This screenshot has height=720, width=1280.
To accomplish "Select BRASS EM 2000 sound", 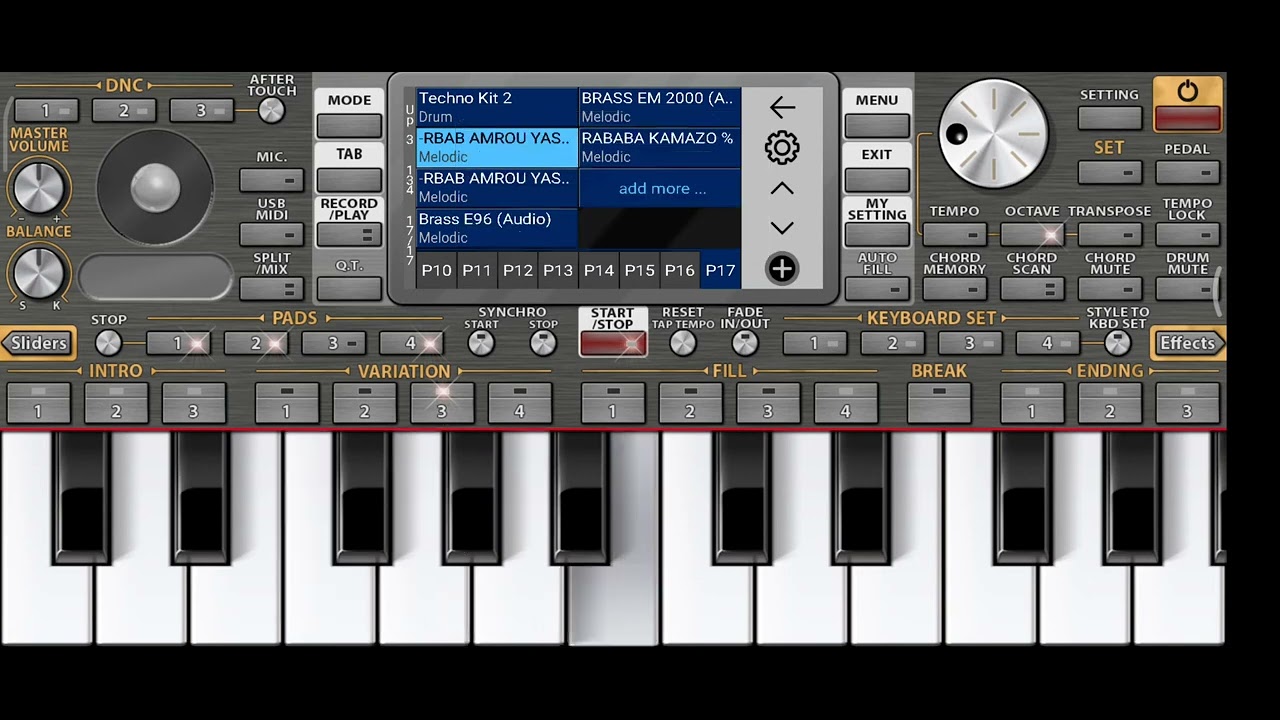I will (660, 107).
